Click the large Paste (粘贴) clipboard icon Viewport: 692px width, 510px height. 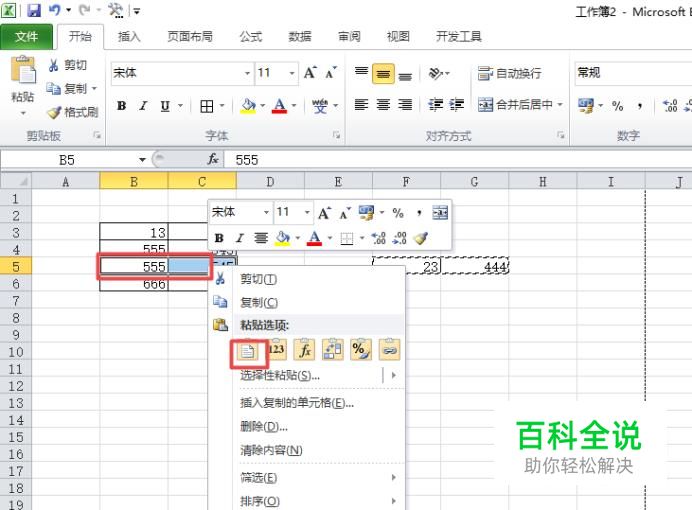23,70
